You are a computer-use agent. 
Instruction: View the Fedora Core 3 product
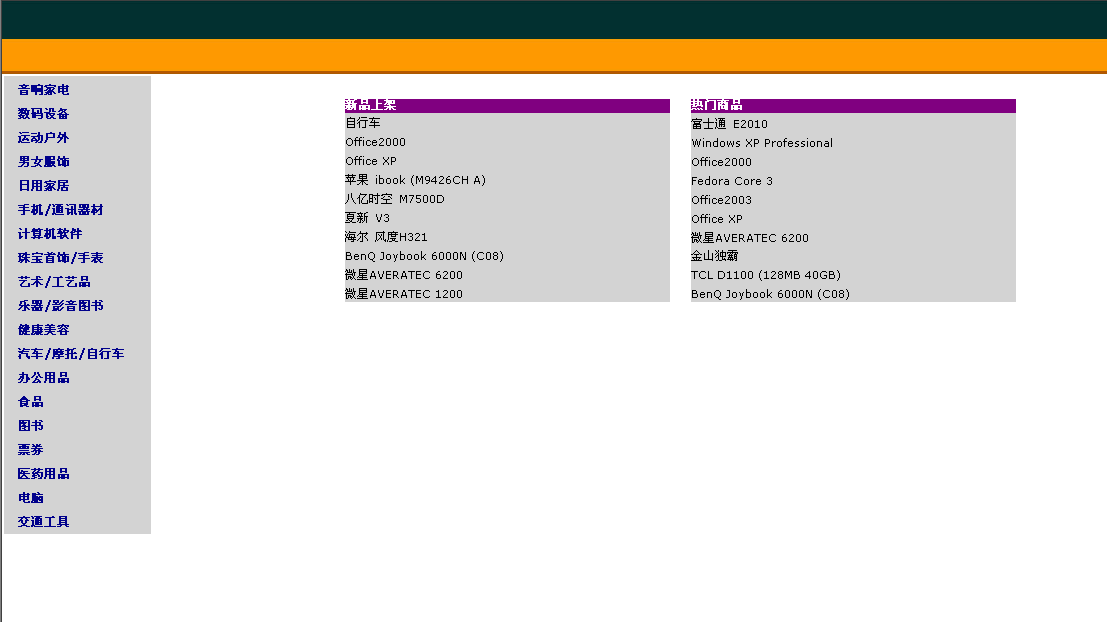tap(731, 181)
